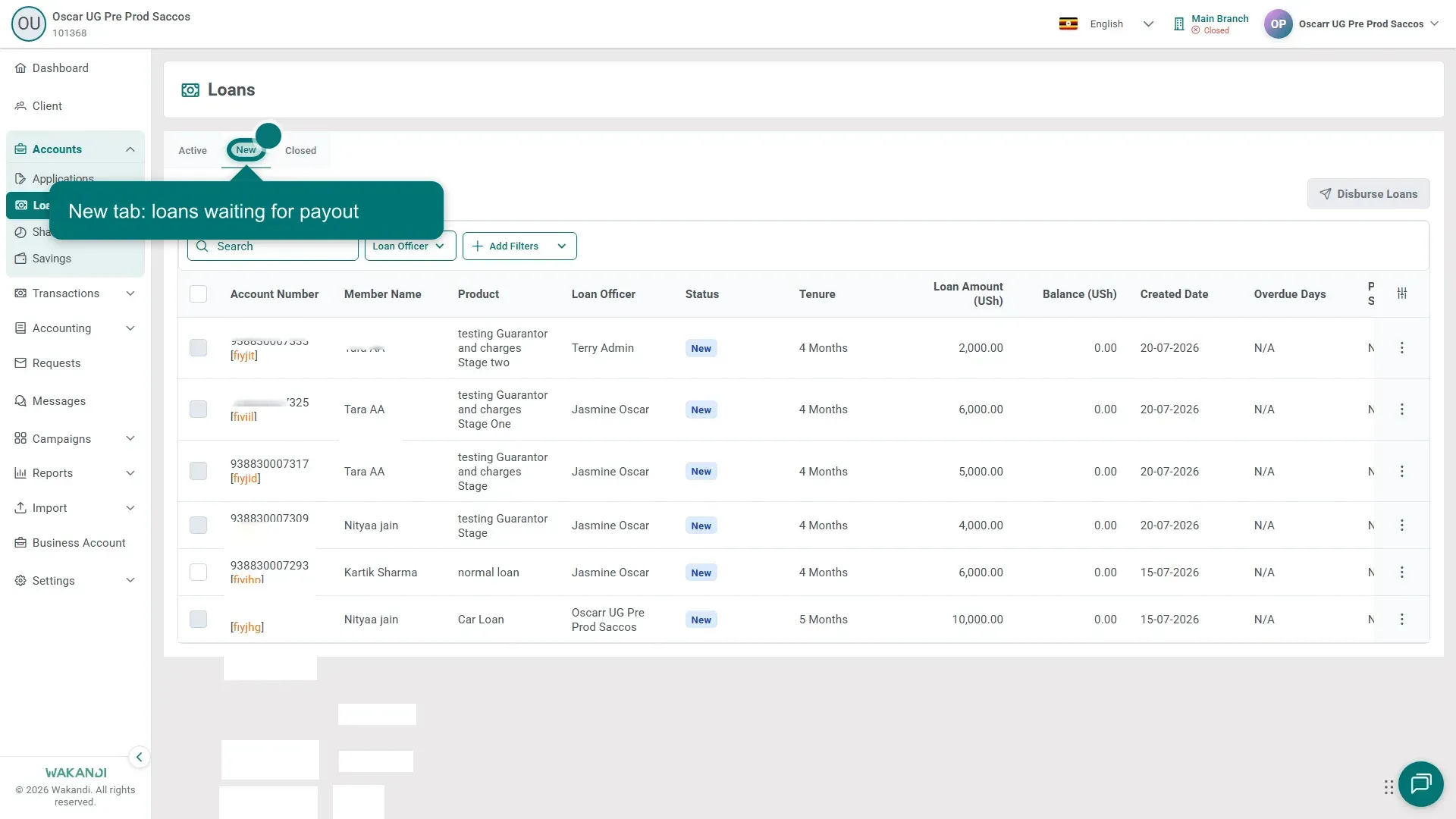Toggle the select-all loans checkbox
This screenshot has width=1456, height=819.
(198, 294)
